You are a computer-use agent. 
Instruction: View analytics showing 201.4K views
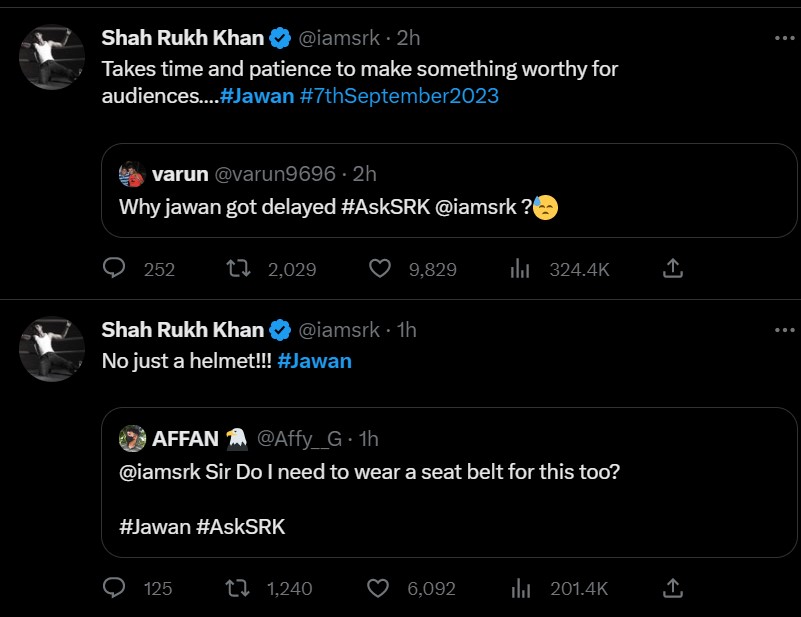click(520, 589)
